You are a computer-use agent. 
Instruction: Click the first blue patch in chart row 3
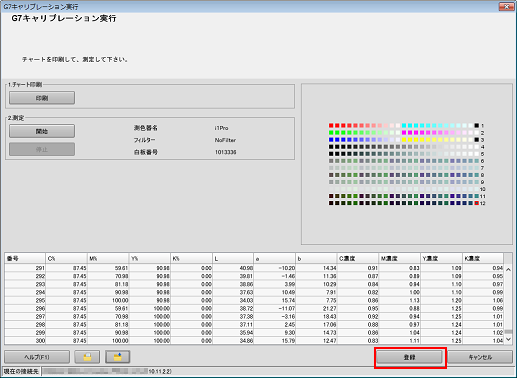(x=331, y=140)
